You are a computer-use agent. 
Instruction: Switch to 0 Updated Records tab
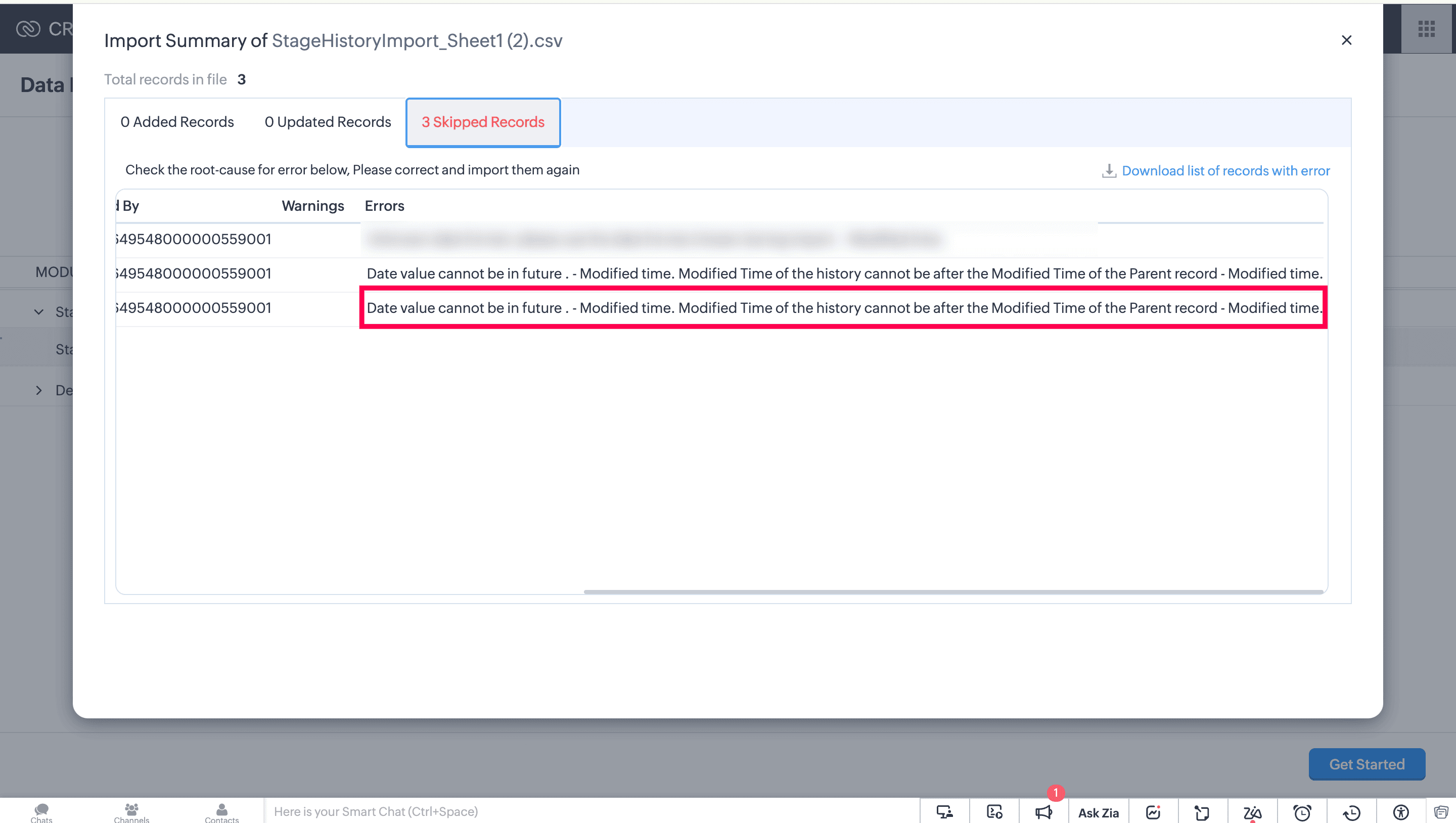click(327, 122)
